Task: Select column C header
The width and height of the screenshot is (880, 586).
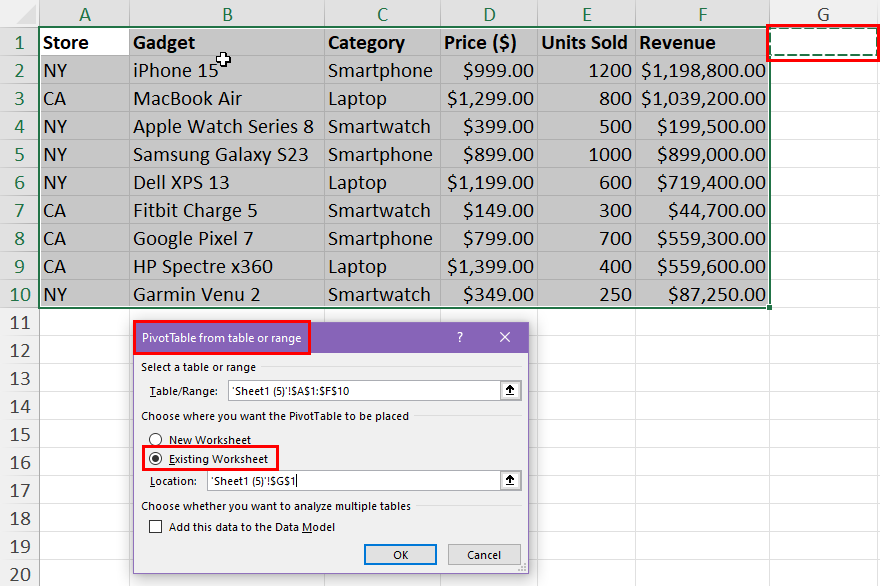Action: click(x=382, y=14)
